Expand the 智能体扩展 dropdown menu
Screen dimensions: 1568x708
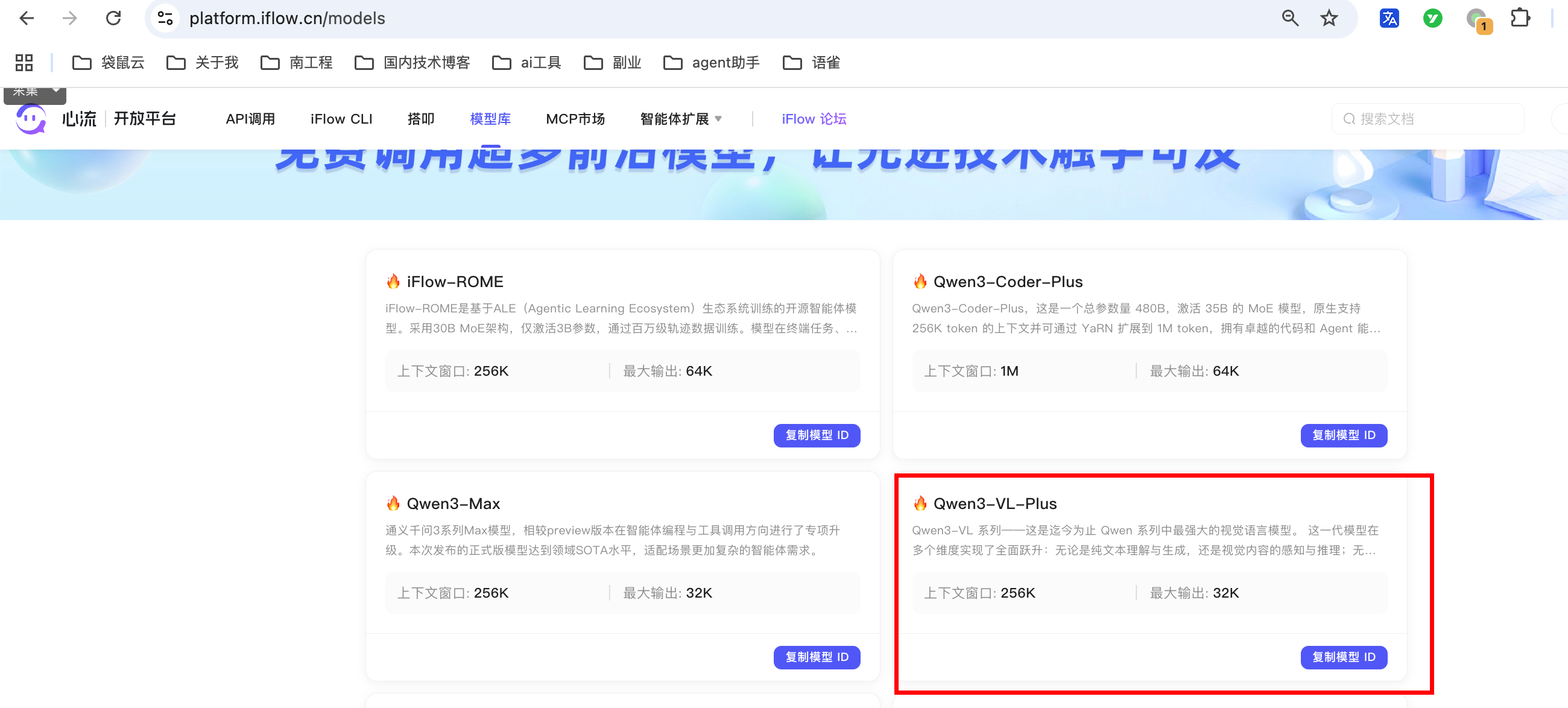(x=681, y=119)
